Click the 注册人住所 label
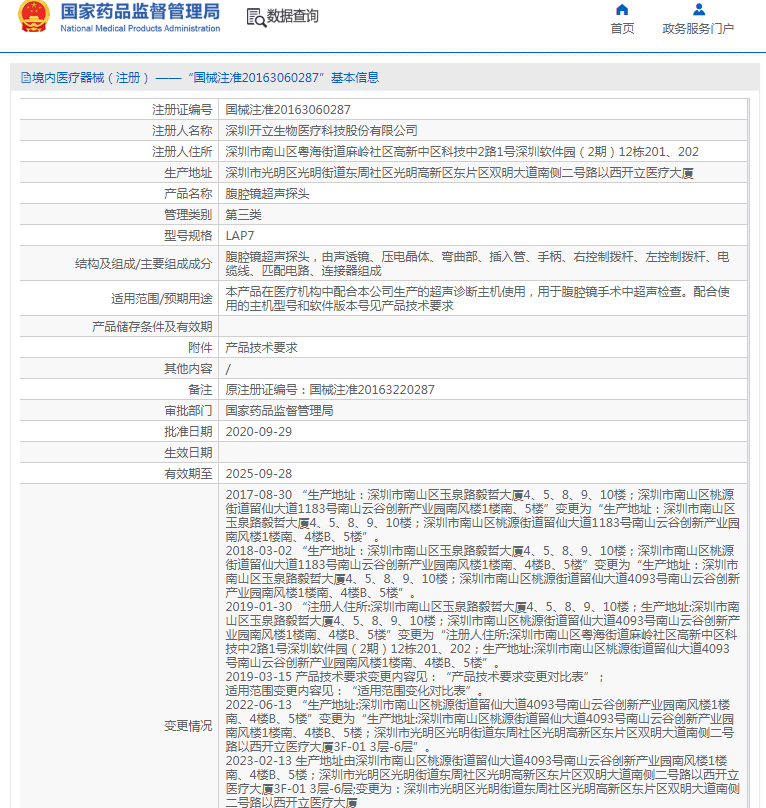766x808 pixels. 182,152
